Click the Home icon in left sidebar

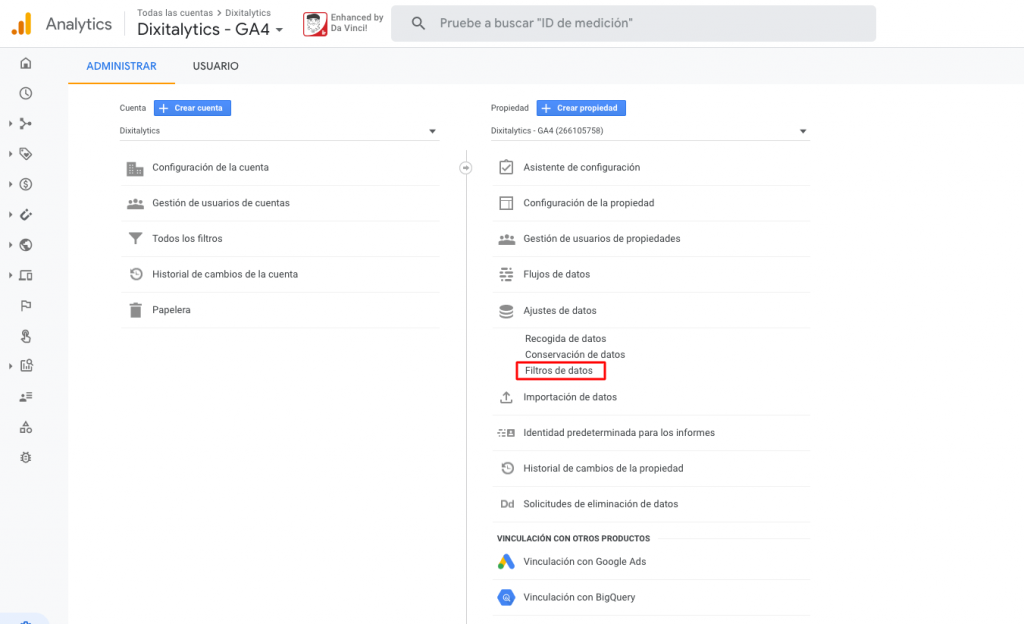point(26,63)
